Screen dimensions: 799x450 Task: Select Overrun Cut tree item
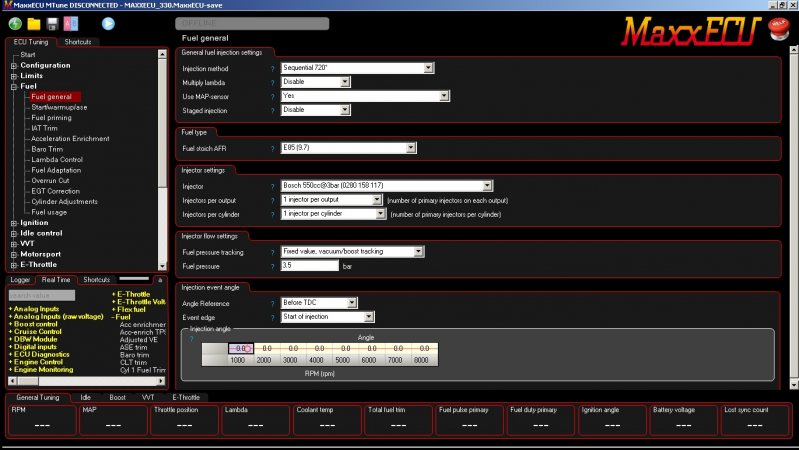[x=50, y=180]
